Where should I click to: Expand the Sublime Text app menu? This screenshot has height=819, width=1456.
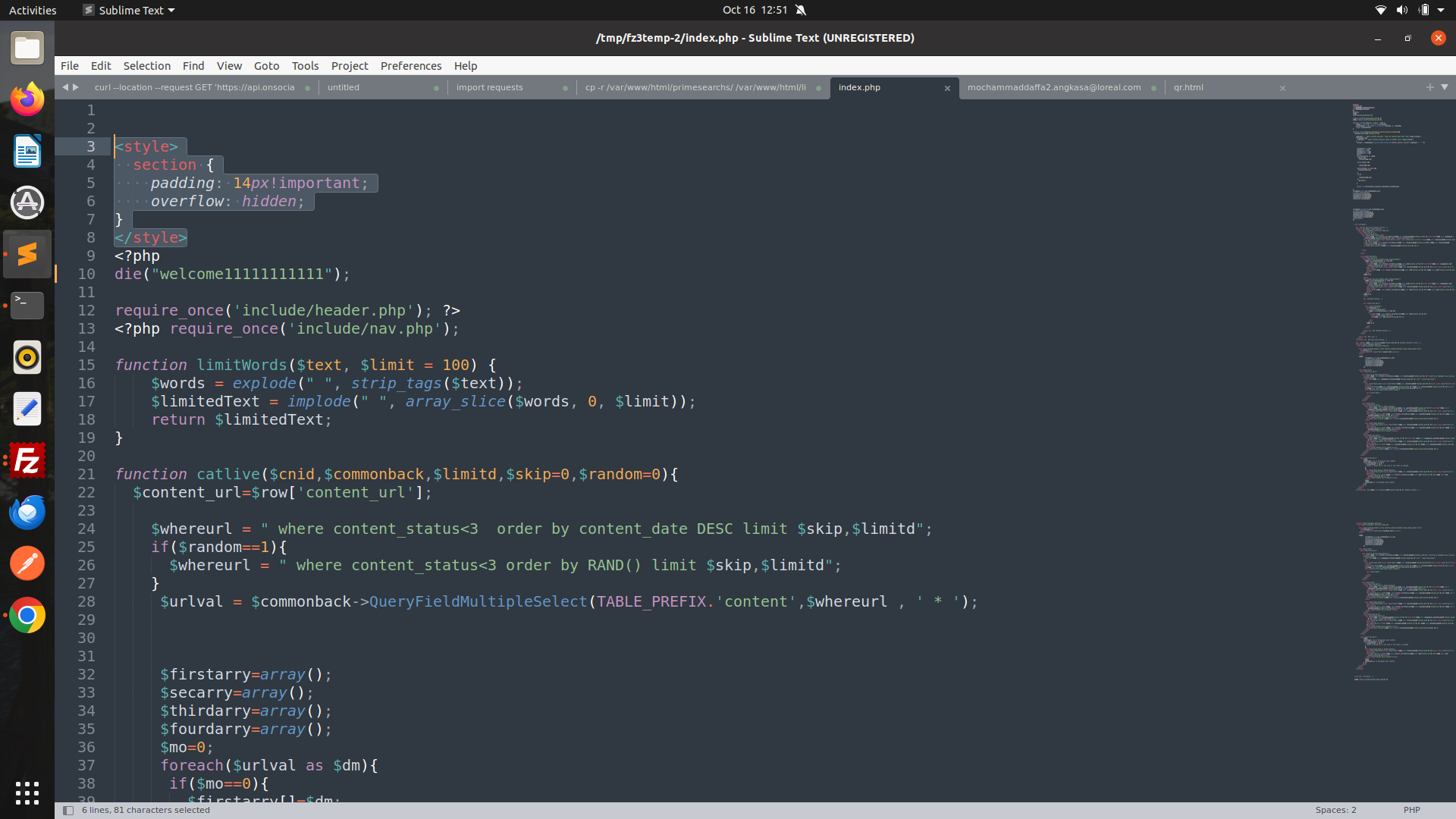pos(130,10)
